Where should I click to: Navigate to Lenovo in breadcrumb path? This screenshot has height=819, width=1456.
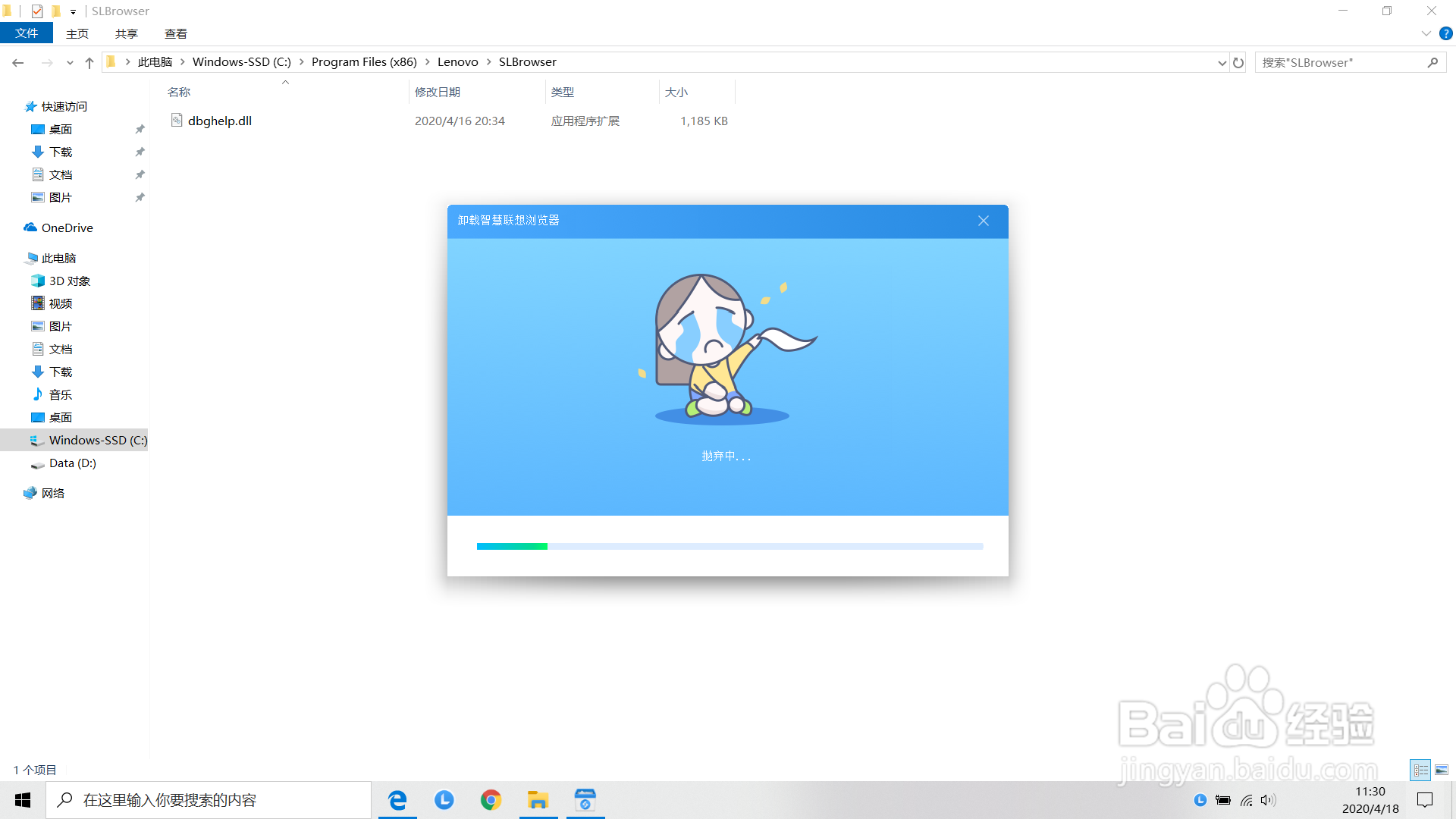[457, 62]
